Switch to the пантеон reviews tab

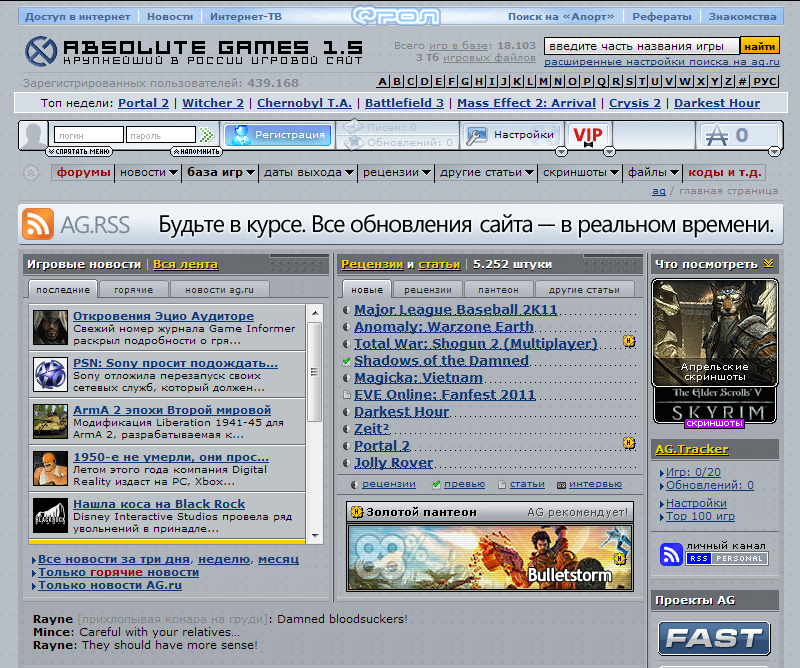[x=498, y=289]
